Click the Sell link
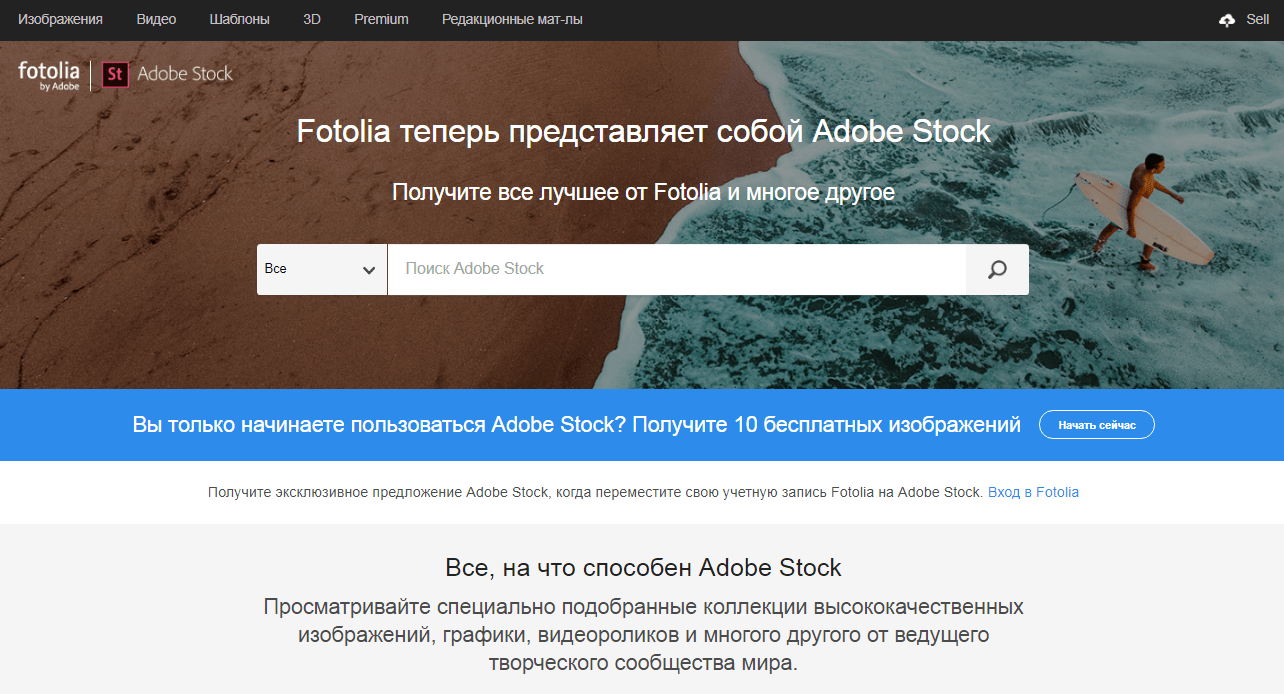Viewport: 1284px width, 694px height. click(x=1258, y=19)
